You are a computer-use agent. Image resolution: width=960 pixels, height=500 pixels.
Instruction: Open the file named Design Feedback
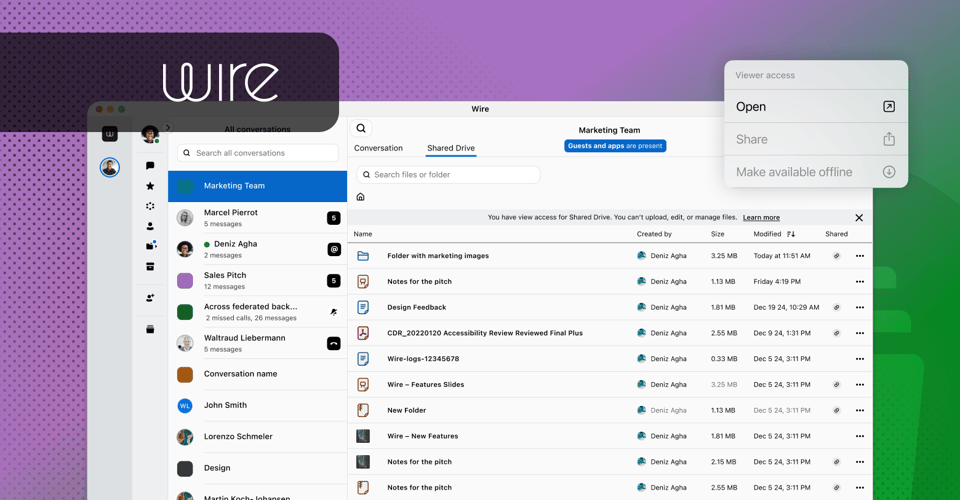pyautogui.click(x=416, y=307)
